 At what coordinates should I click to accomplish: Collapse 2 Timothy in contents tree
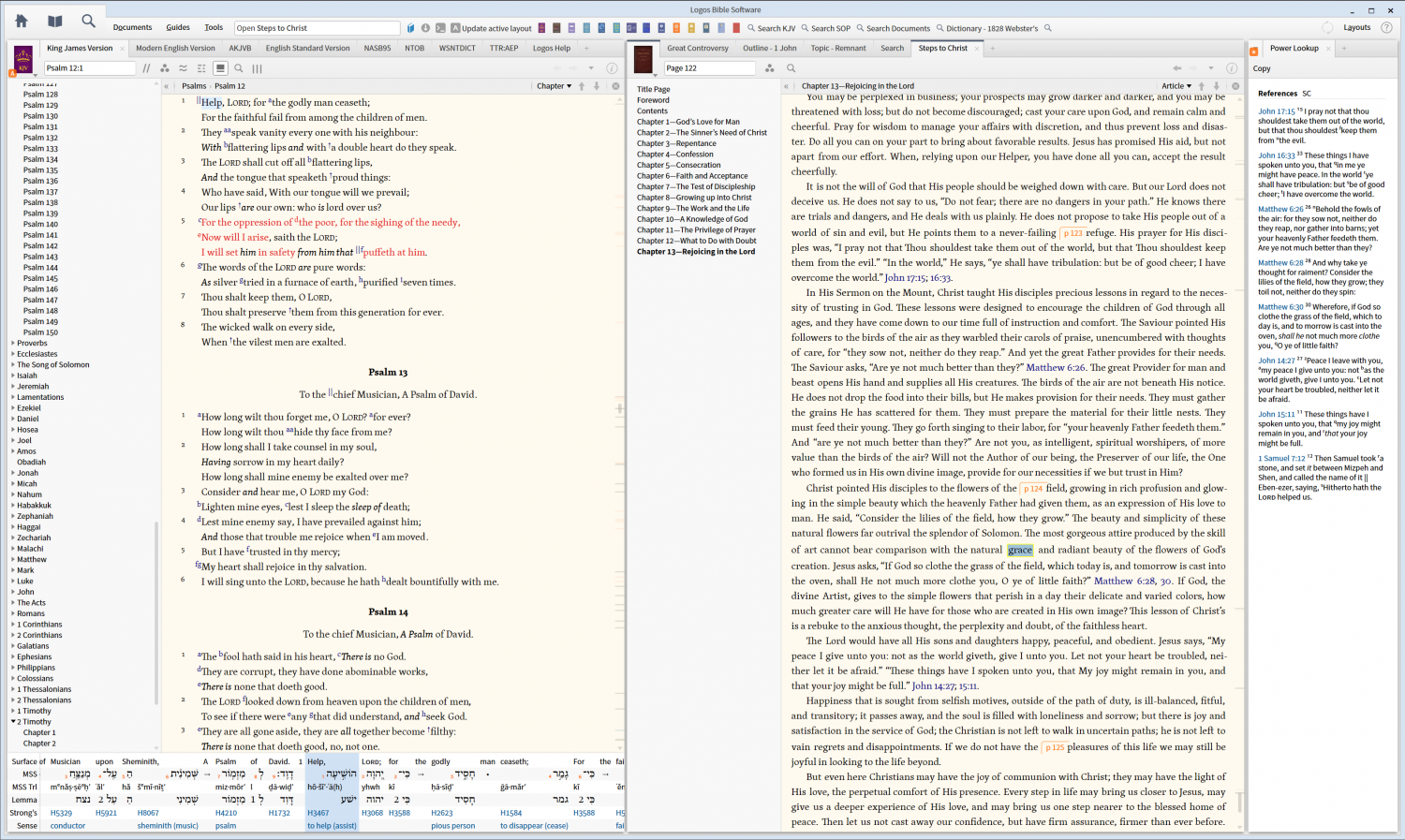13,722
